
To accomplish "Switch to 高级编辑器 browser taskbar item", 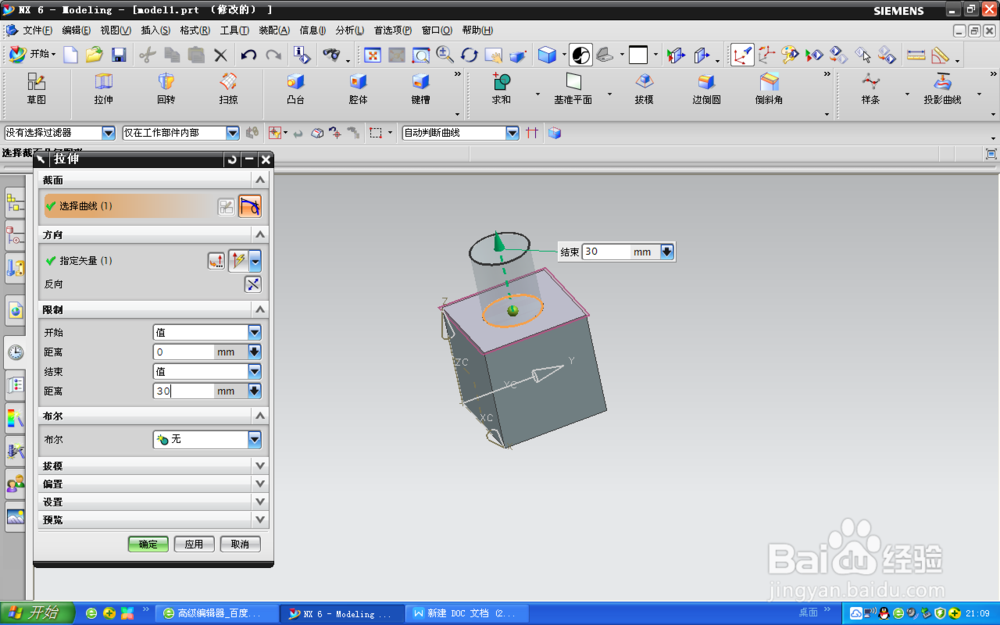I will pos(216,614).
